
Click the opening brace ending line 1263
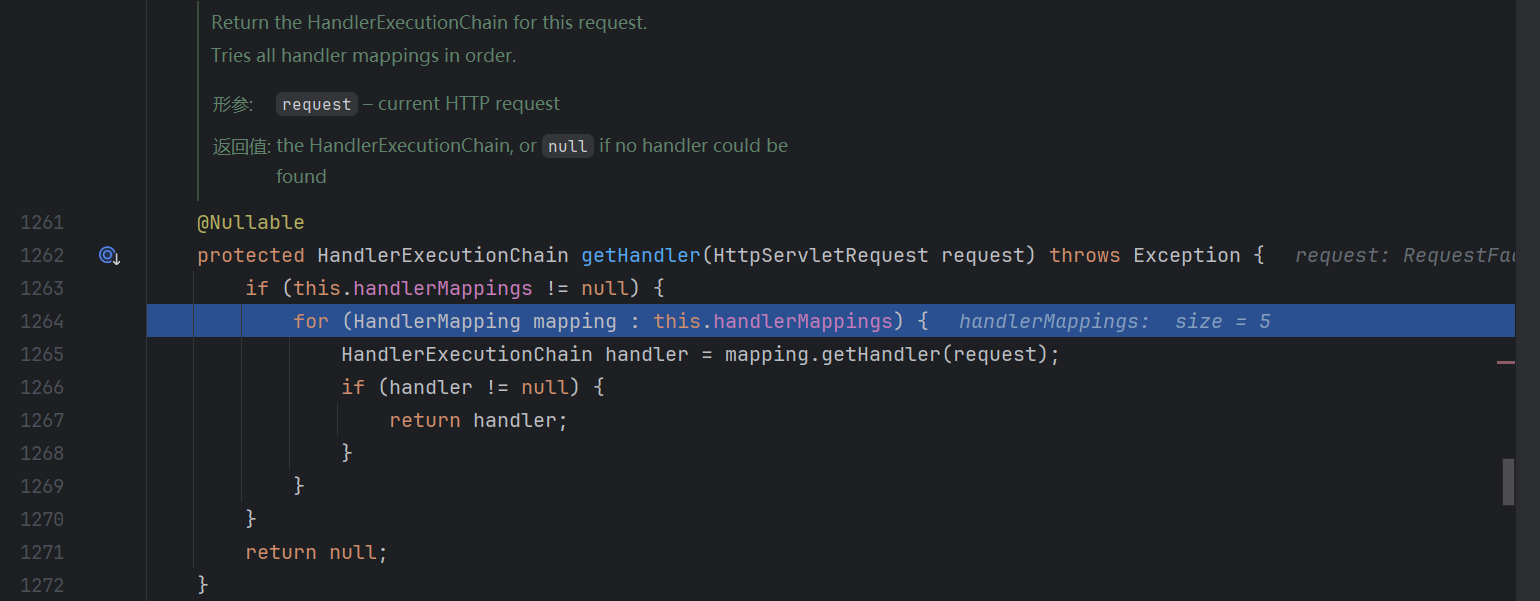pos(659,288)
